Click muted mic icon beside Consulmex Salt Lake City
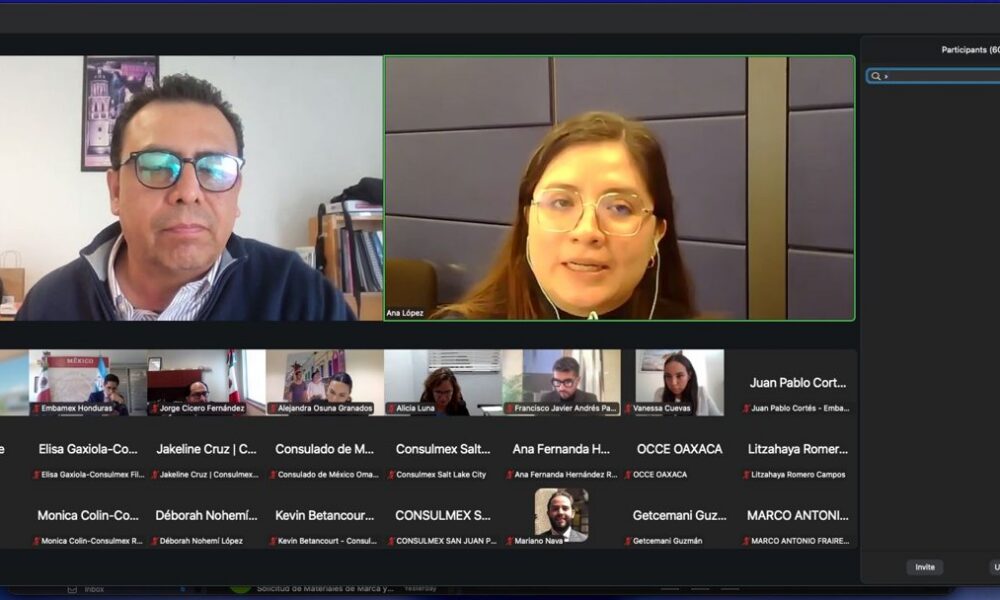1000x600 pixels. (x=391, y=475)
